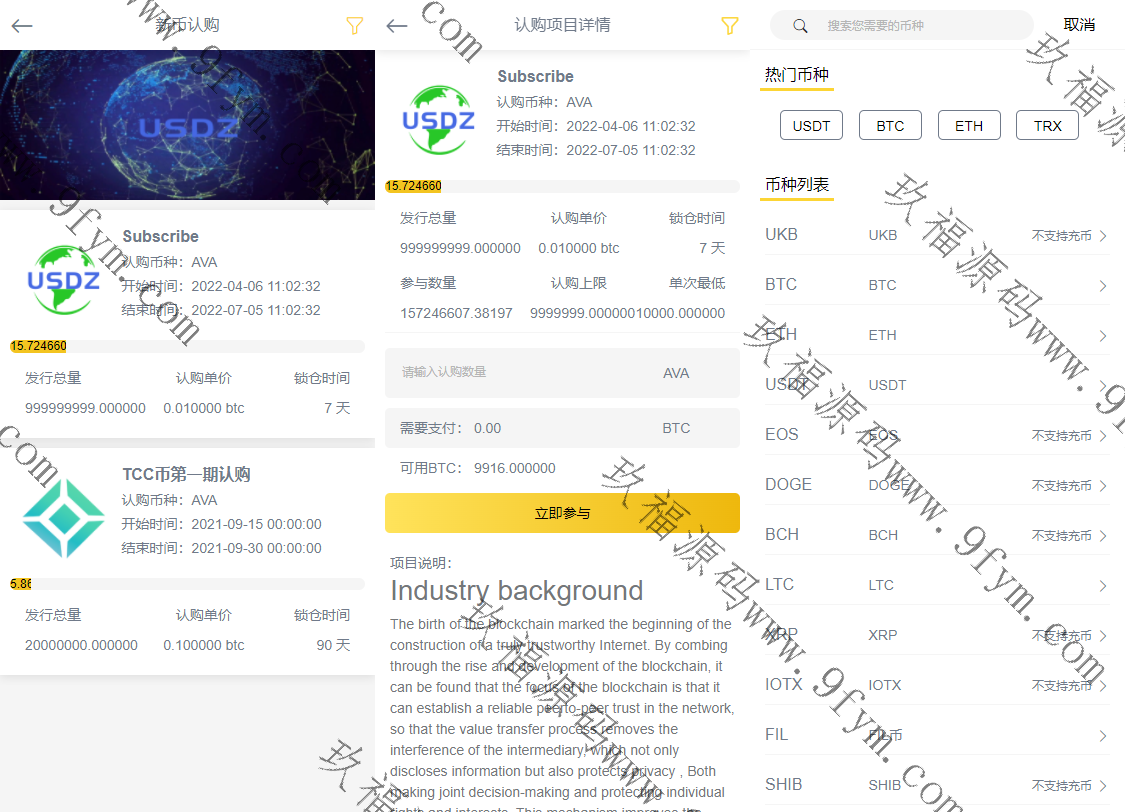The height and width of the screenshot is (812, 1125).
Task: Open UKB coin row chevron
Action: (x=1102, y=236)
